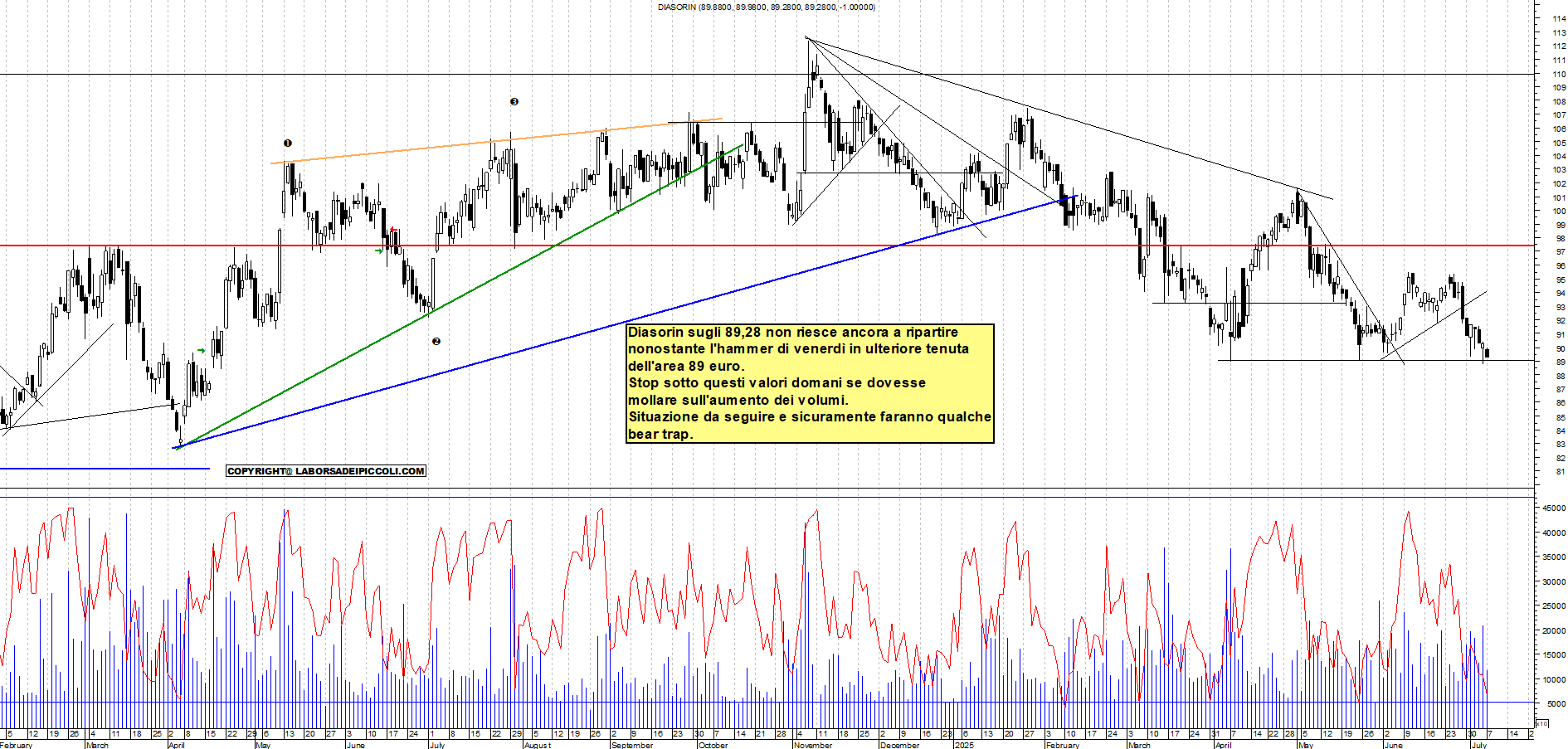
Task: Click the 81 price axis label
Action: click(1561, 472)
